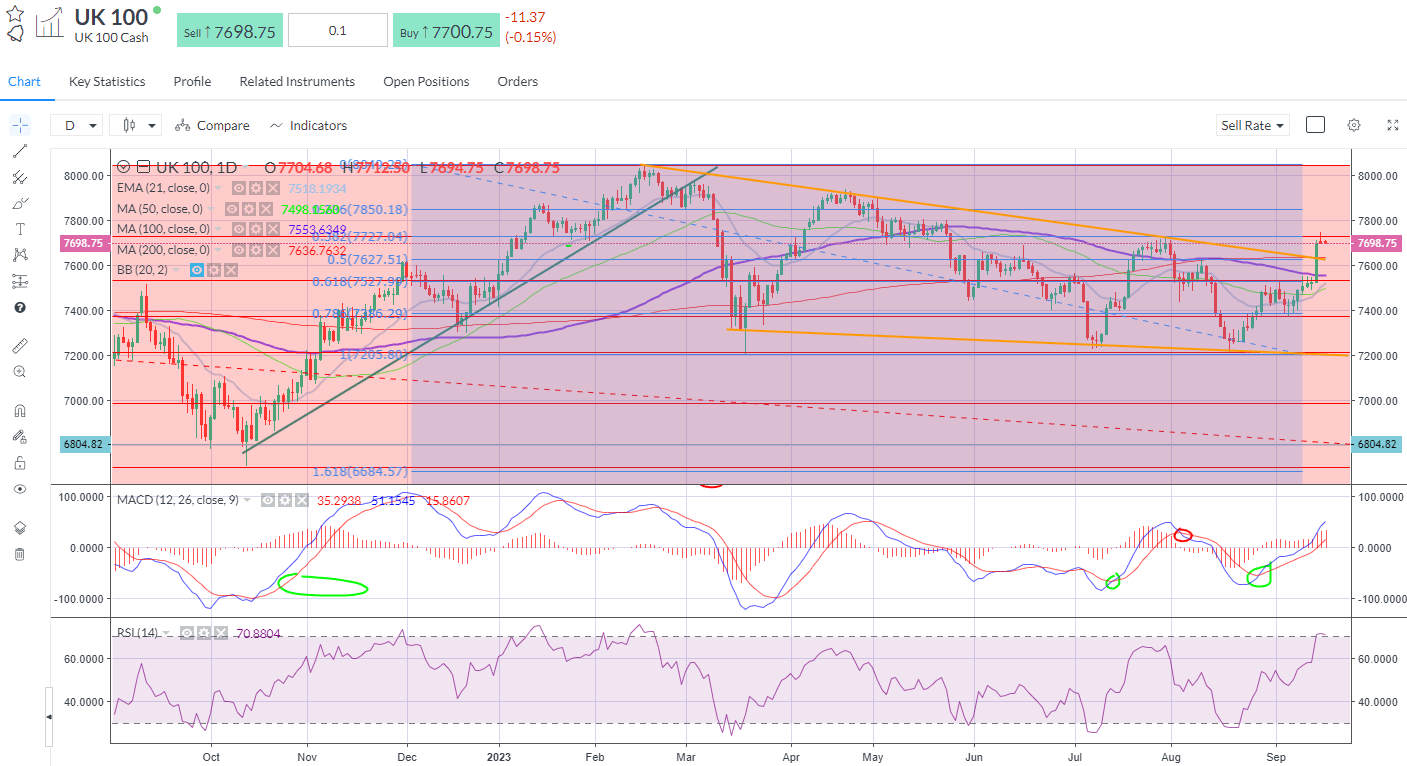Open chart settings gear icon
1407x766 pixels.
[x=1354, y=125]
